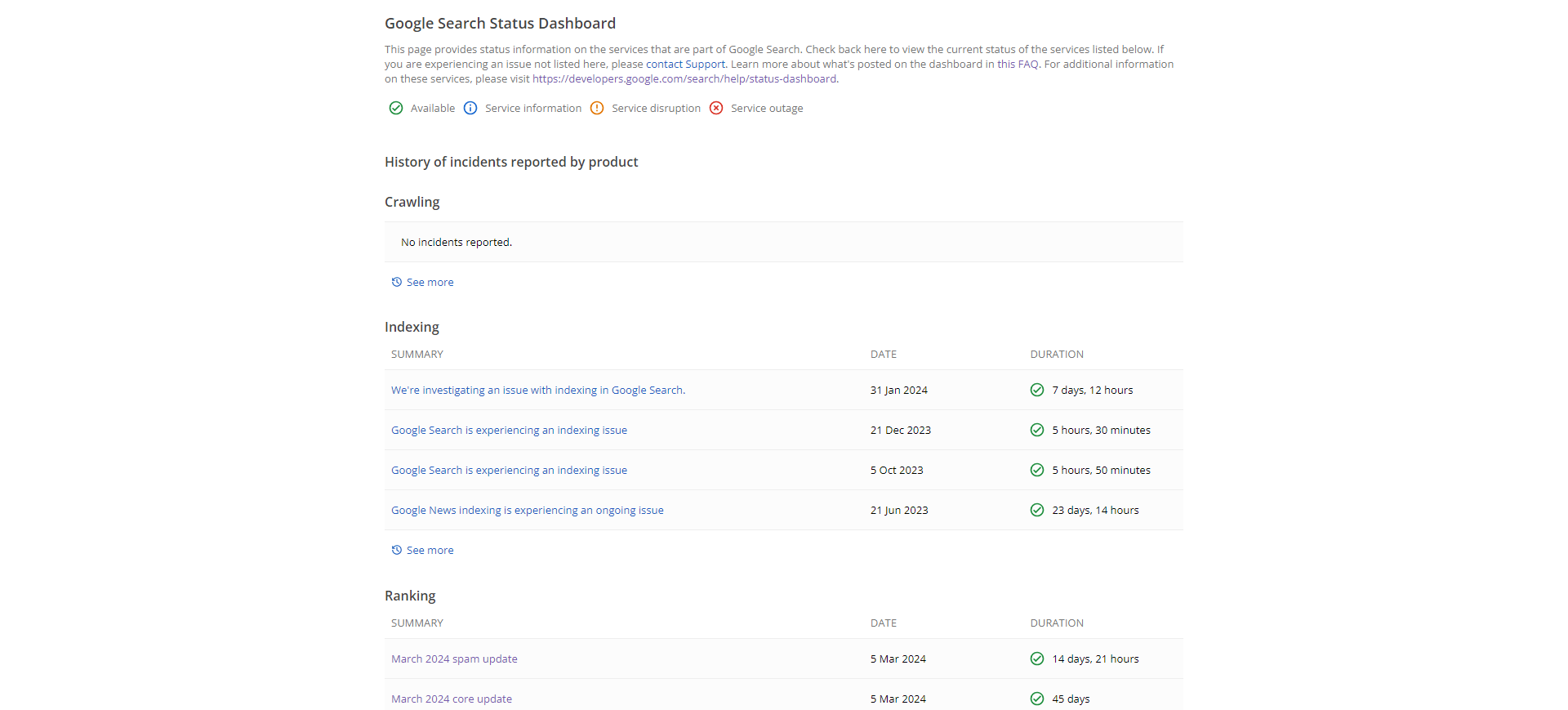Click green check icon for 23 days, 14 hours

tap(1037, 510)
